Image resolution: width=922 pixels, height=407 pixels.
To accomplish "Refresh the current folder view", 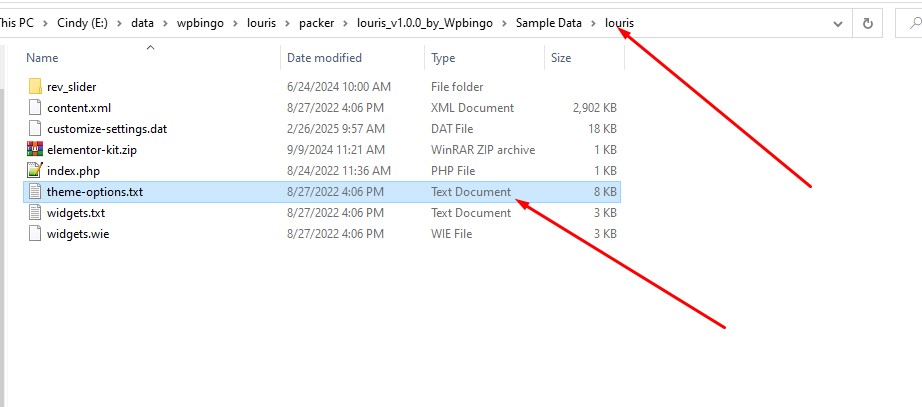I will pos(868,23).
